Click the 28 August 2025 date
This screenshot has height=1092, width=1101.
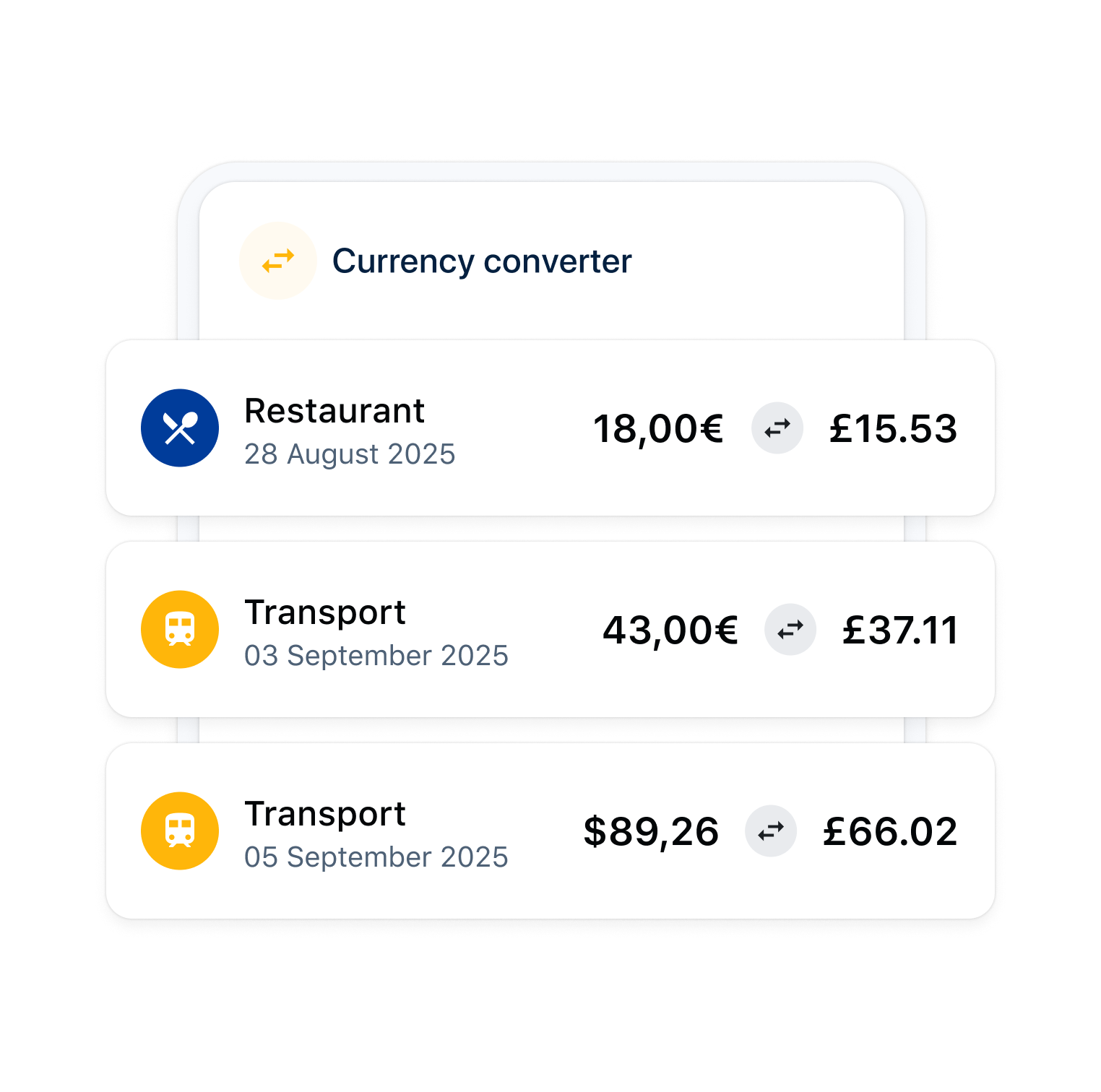pos(350,454)
